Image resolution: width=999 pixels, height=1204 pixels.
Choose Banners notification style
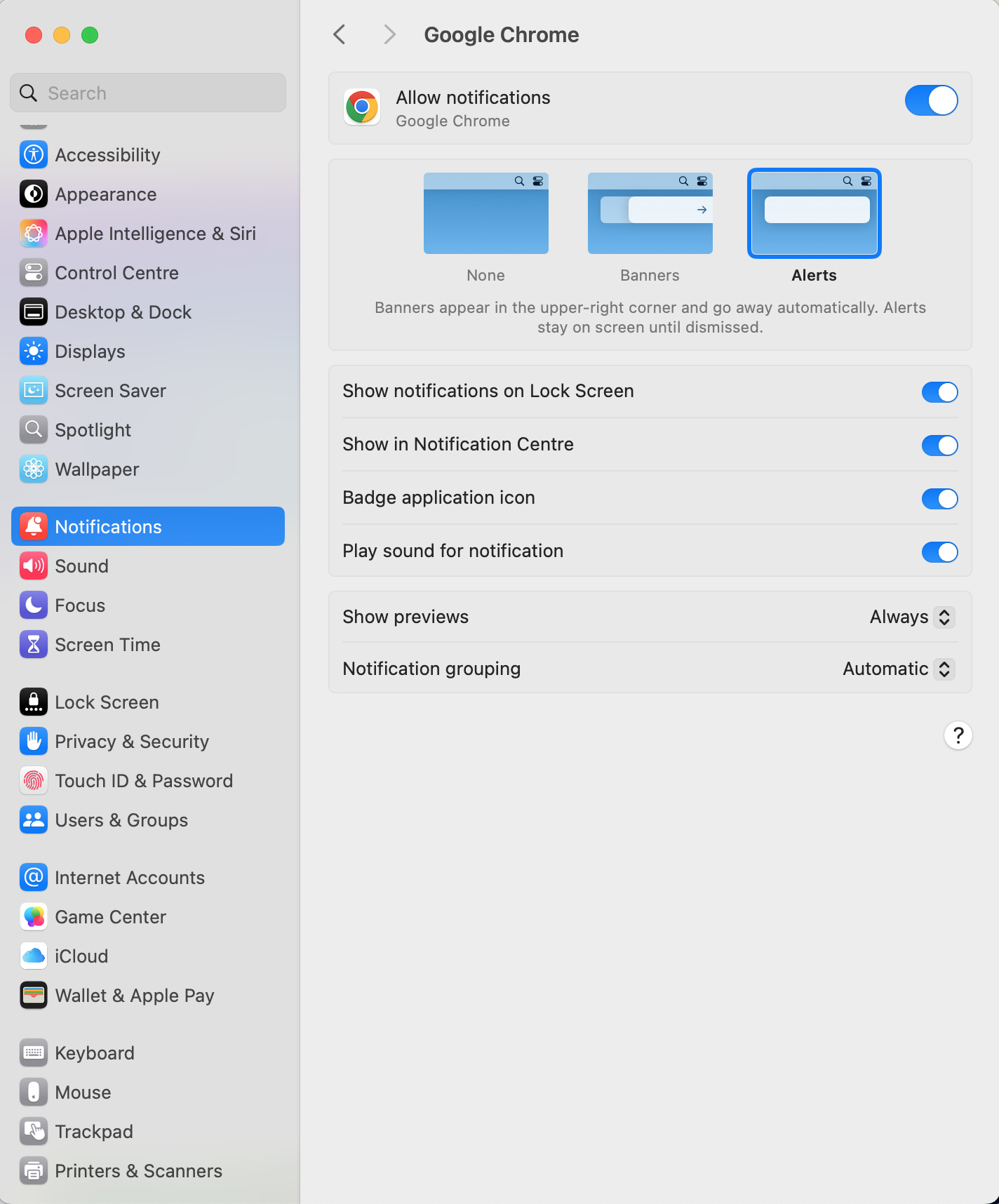point(650,213)
